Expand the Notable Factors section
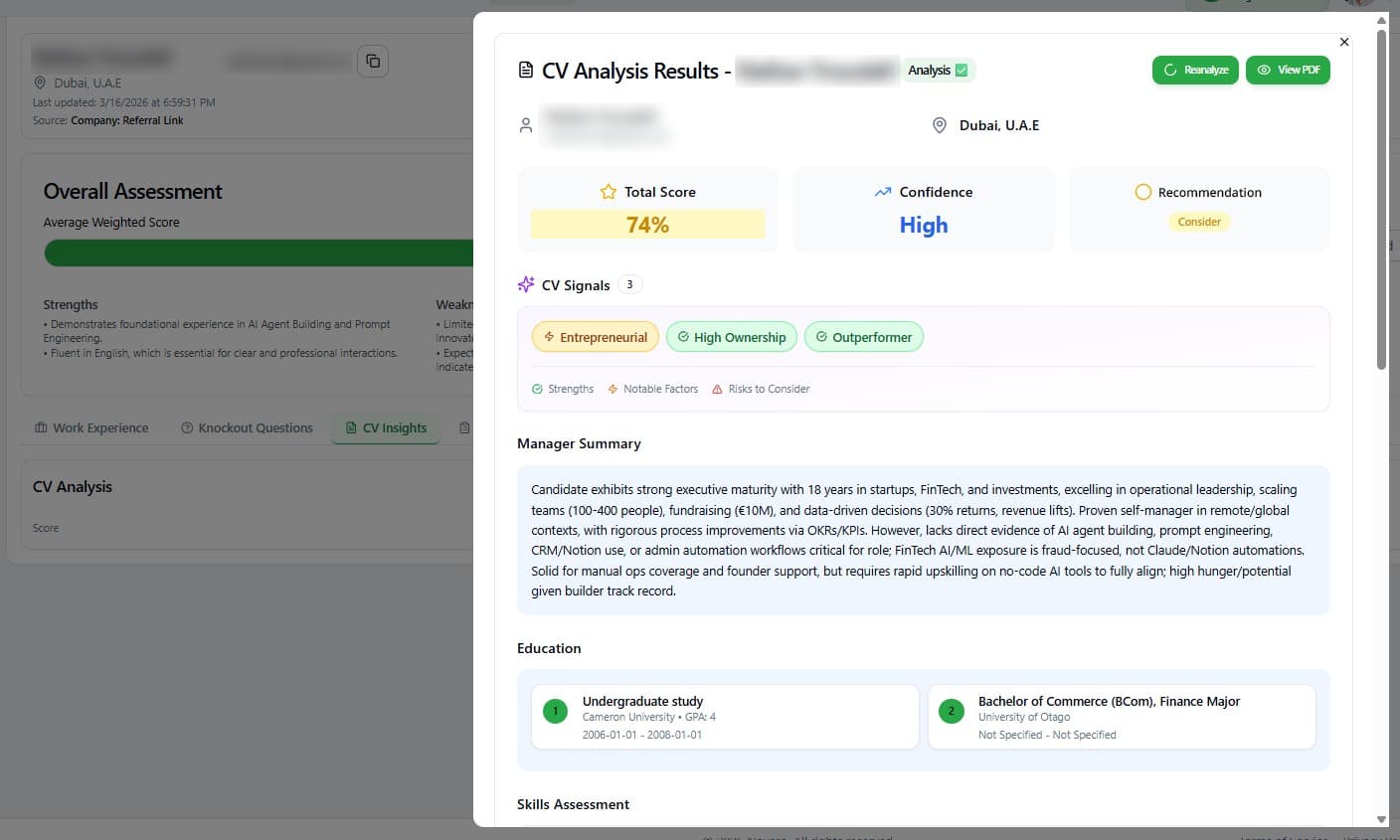The width and height of the screenshot is (1400, 840). [x=652, y=389]
